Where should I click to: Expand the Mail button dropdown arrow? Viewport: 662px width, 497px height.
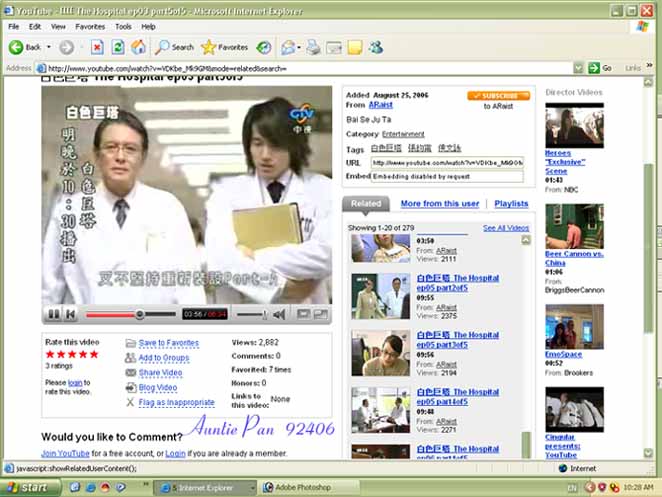coord(299,48)
